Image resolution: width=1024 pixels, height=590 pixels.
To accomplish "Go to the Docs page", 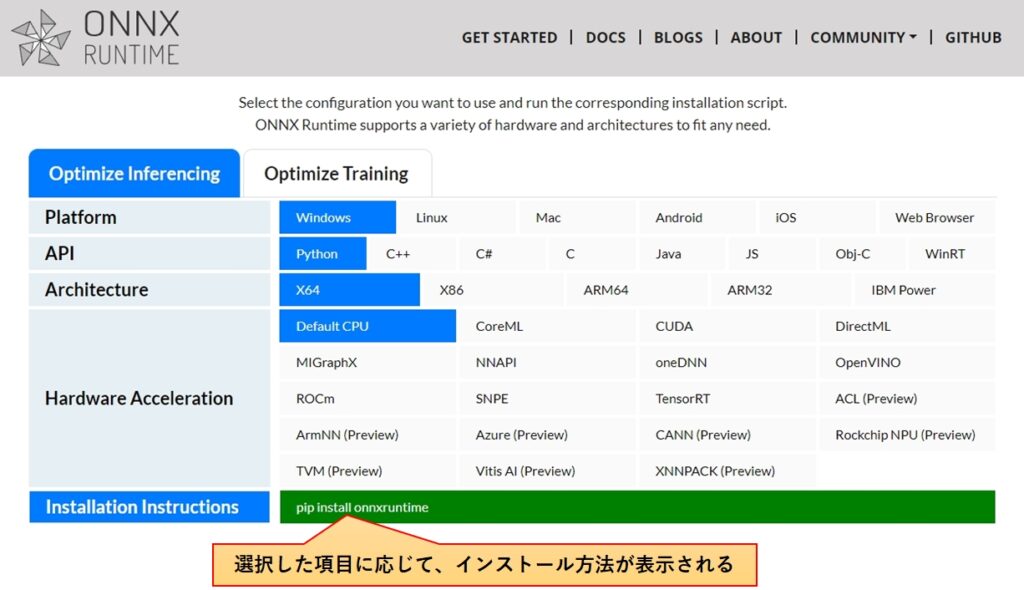I will [x=605, y=37].
